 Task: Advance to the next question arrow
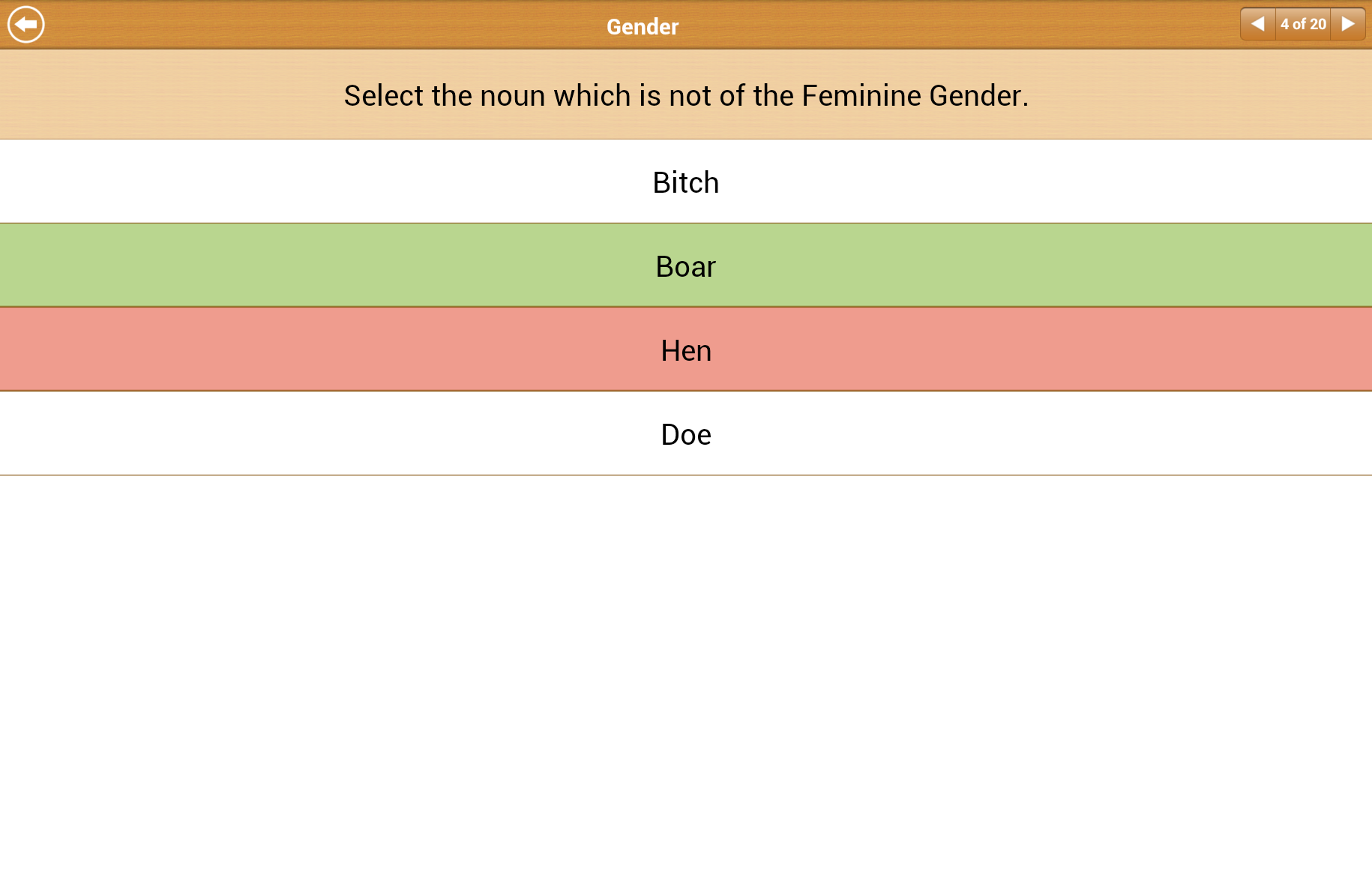(1348, 24)
